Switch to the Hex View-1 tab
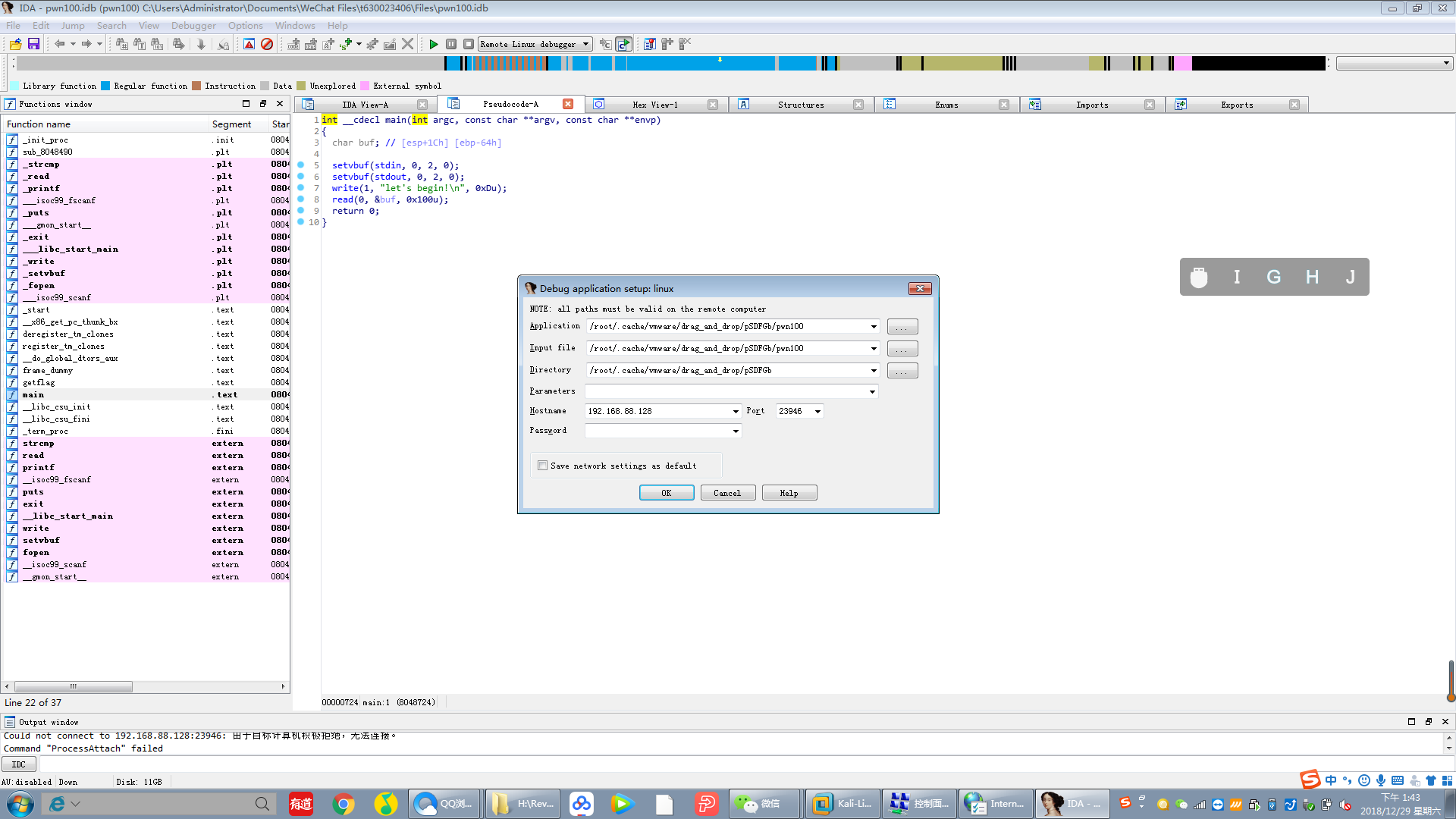Viewport: 1456px width, 819px height. (x=655, y=105)
